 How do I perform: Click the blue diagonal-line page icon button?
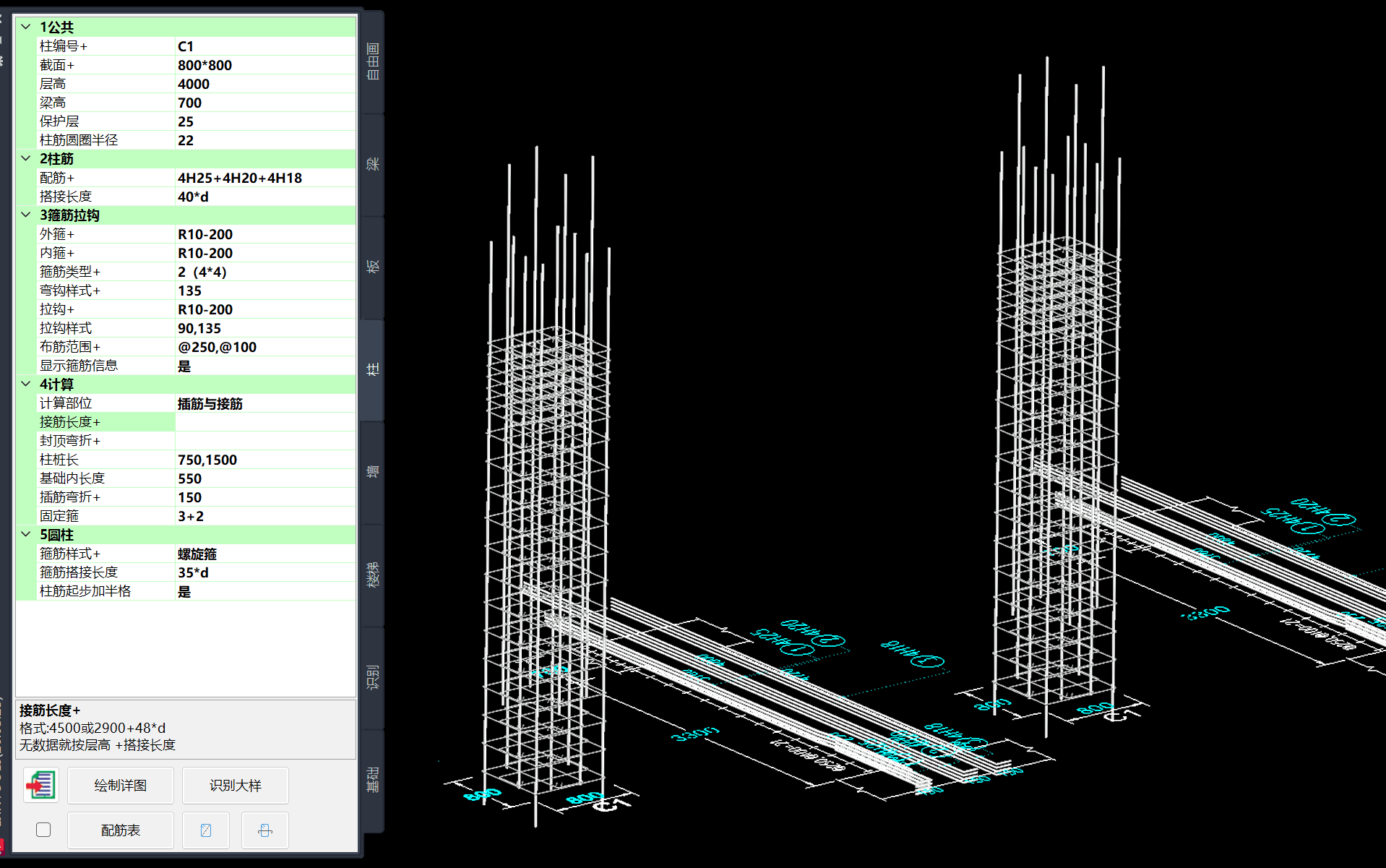tap(206, 830)
